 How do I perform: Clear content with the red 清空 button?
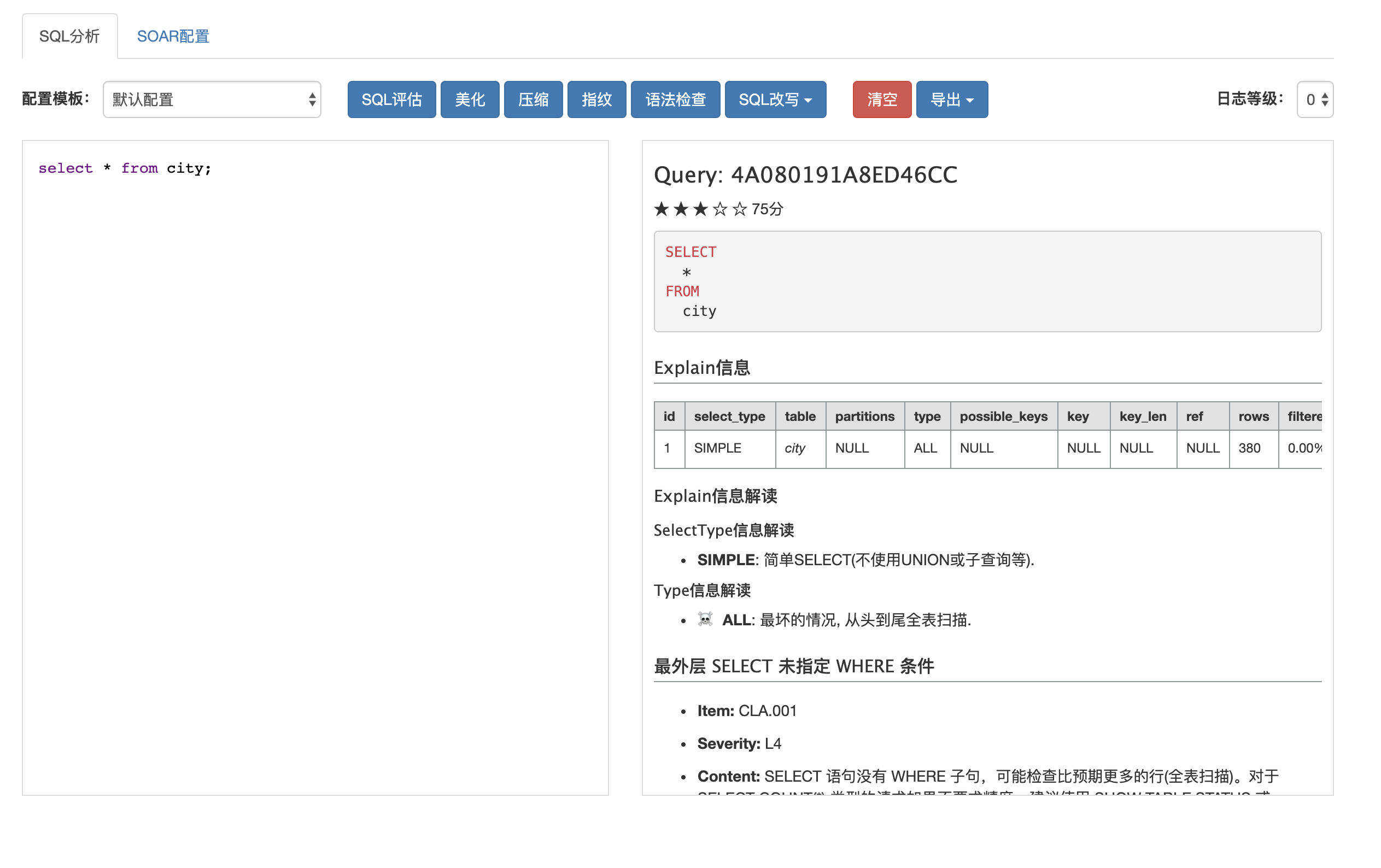(x=881, y=100)
